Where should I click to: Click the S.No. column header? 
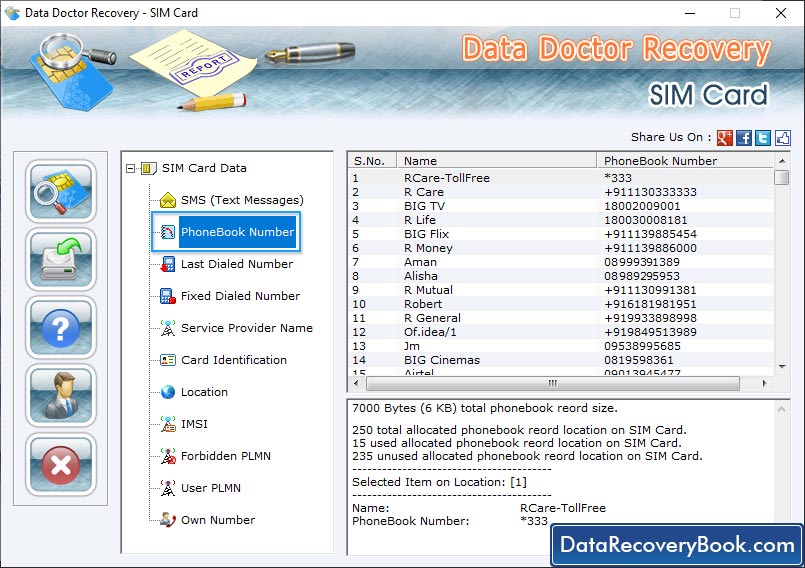point(372,161)
